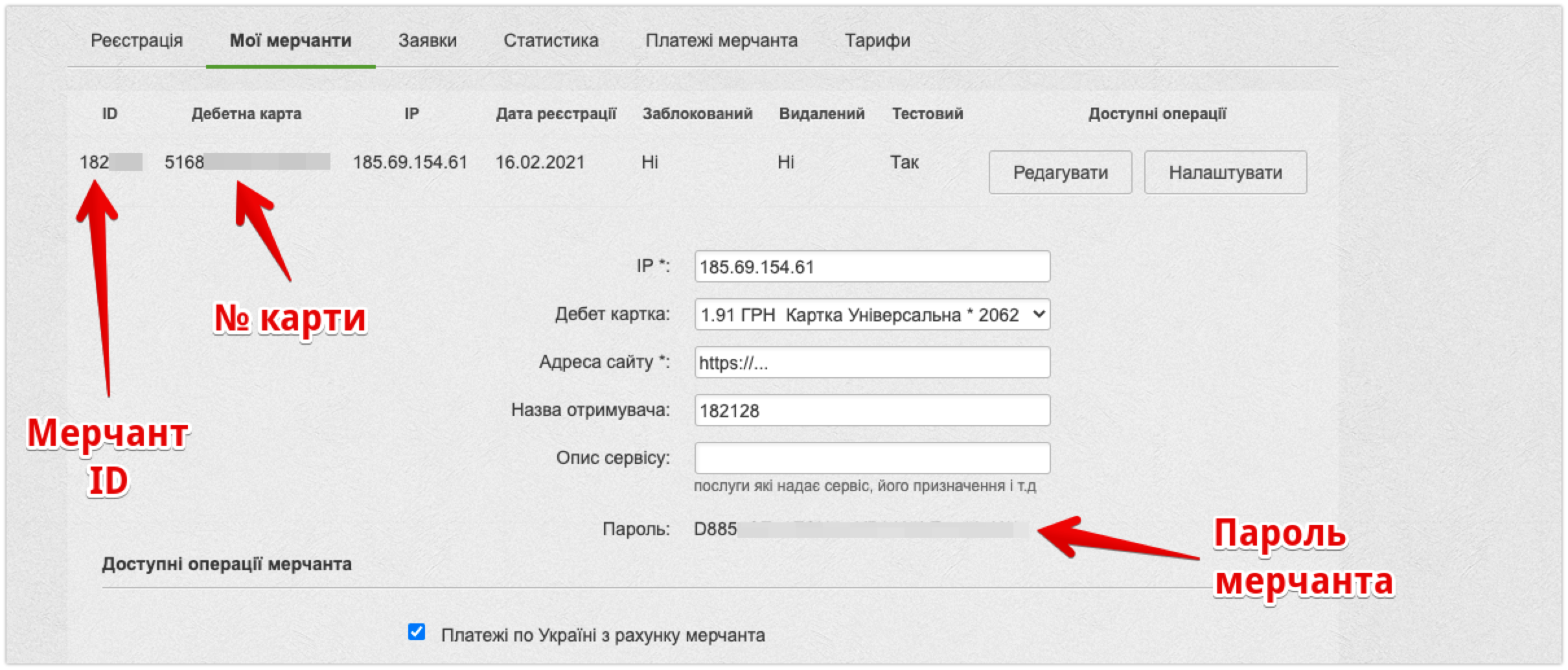Go to the Статистика tab
Screen dimensions: 1568x670
tap(551, 40)
